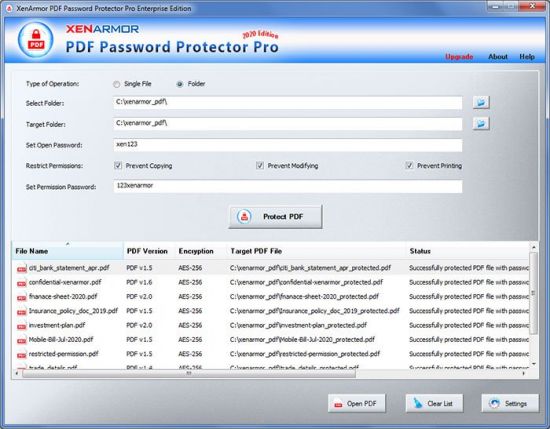The height and width of the screenshot is (429, 550).
Task: Select Mobile-Bill-Jul-2020.pdf file name
Action: pos(61,340)
